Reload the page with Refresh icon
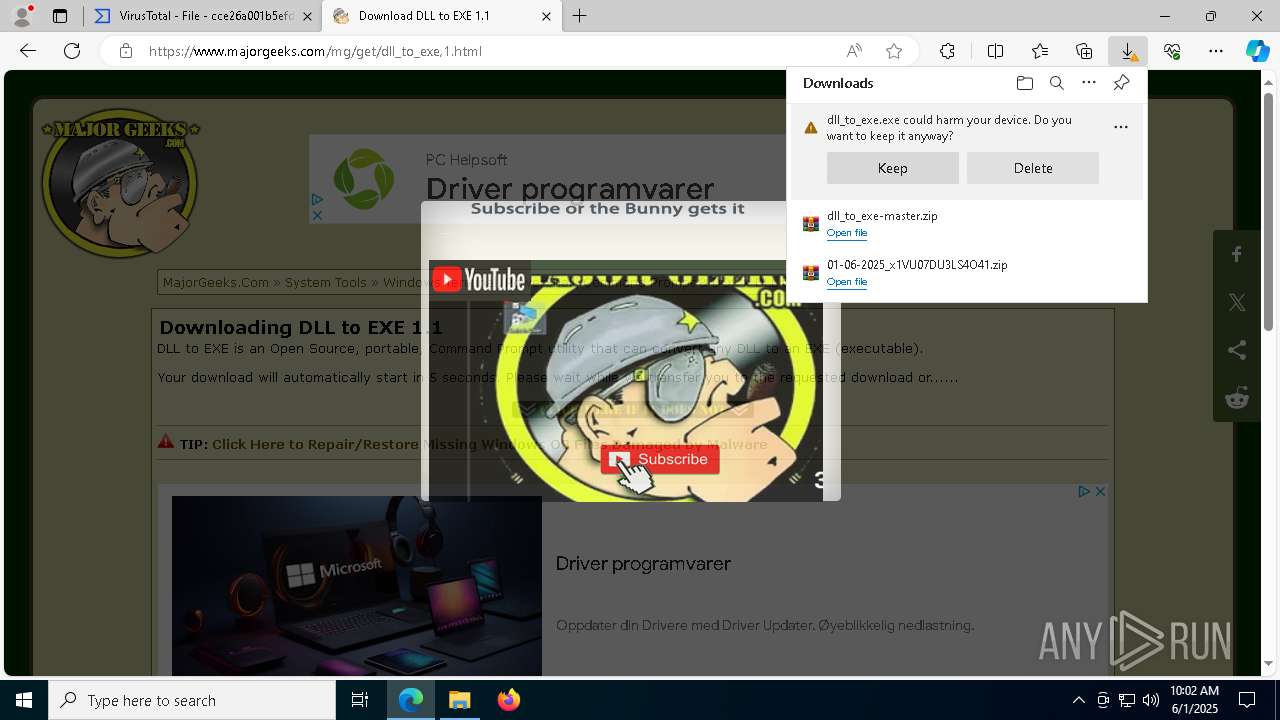 click(72, 51)
